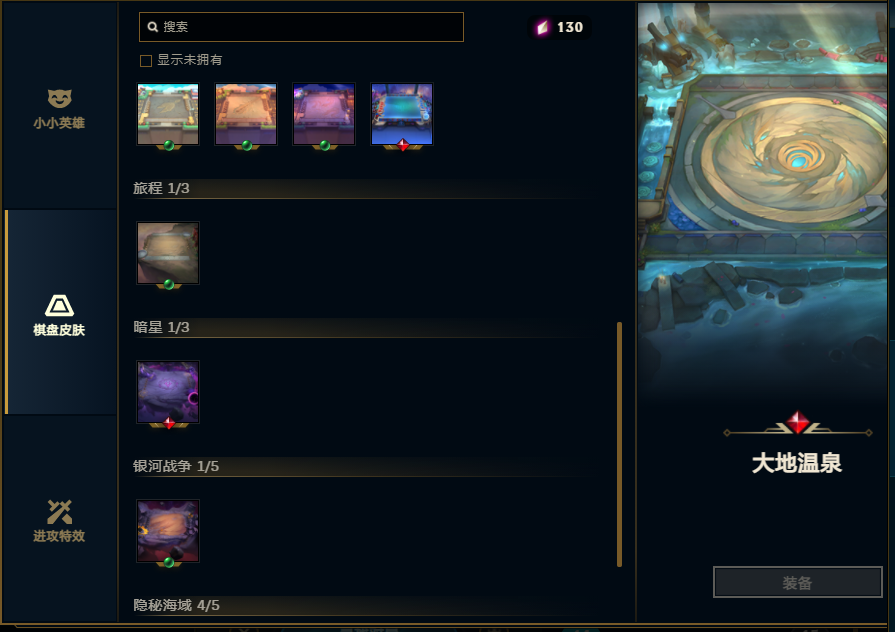Select the blue water arena thumbnail with the red gem
Screen dimensions: 895x632
[x=402, y=114]
